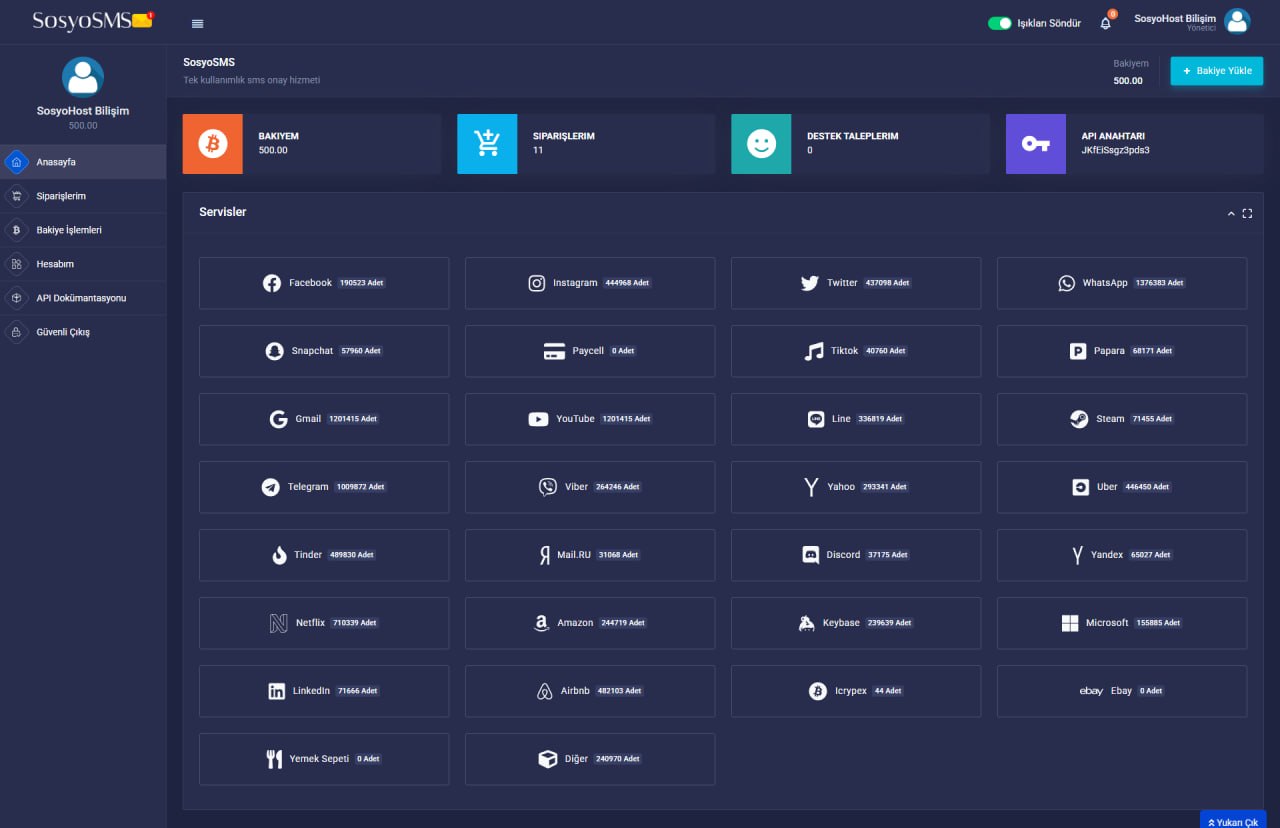
Task: Open the SosyoHost Bilişim profile avatar in header
Action: [x=1237, y=21]
